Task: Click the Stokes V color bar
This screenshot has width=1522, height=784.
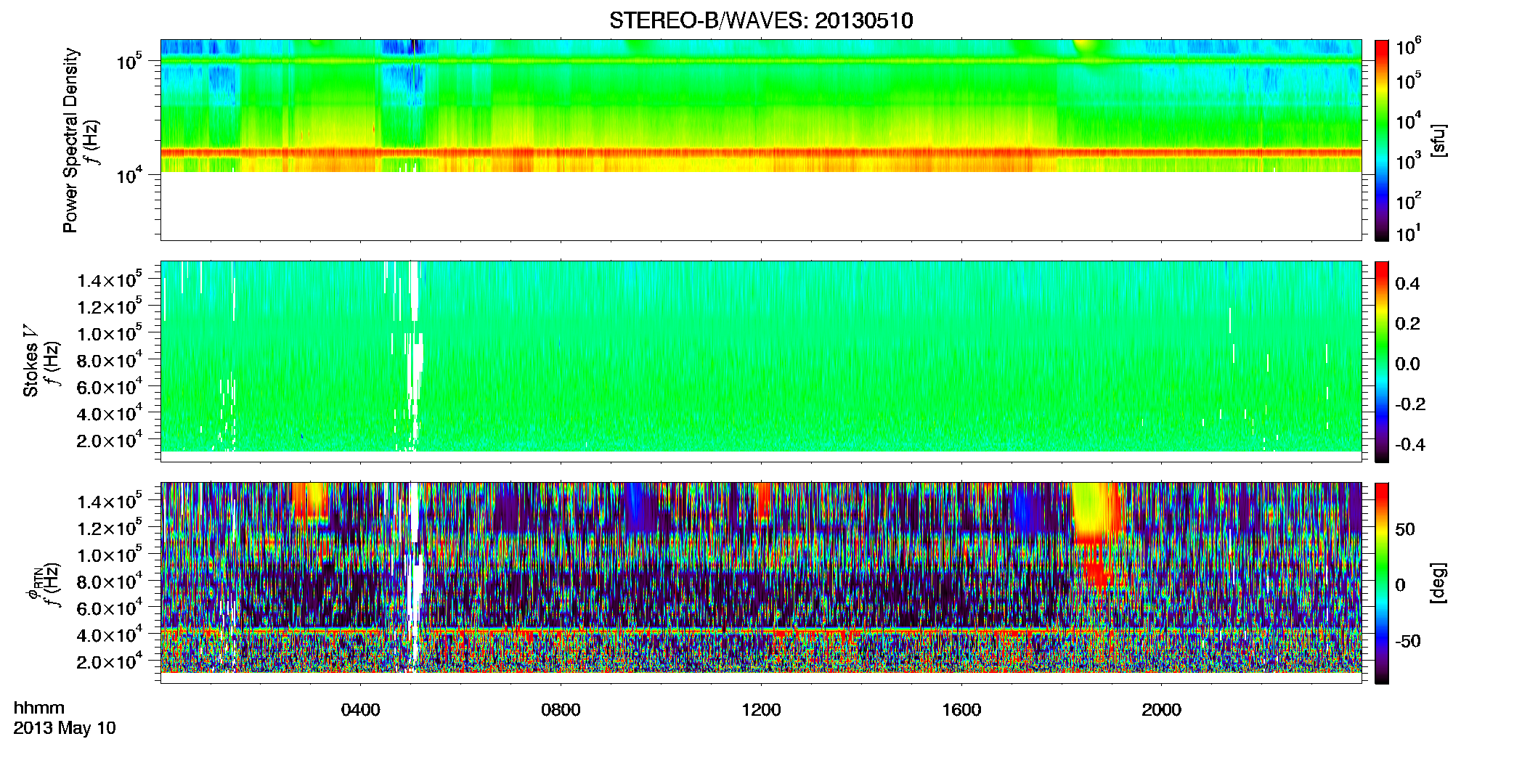Action: coord(1381,362)
